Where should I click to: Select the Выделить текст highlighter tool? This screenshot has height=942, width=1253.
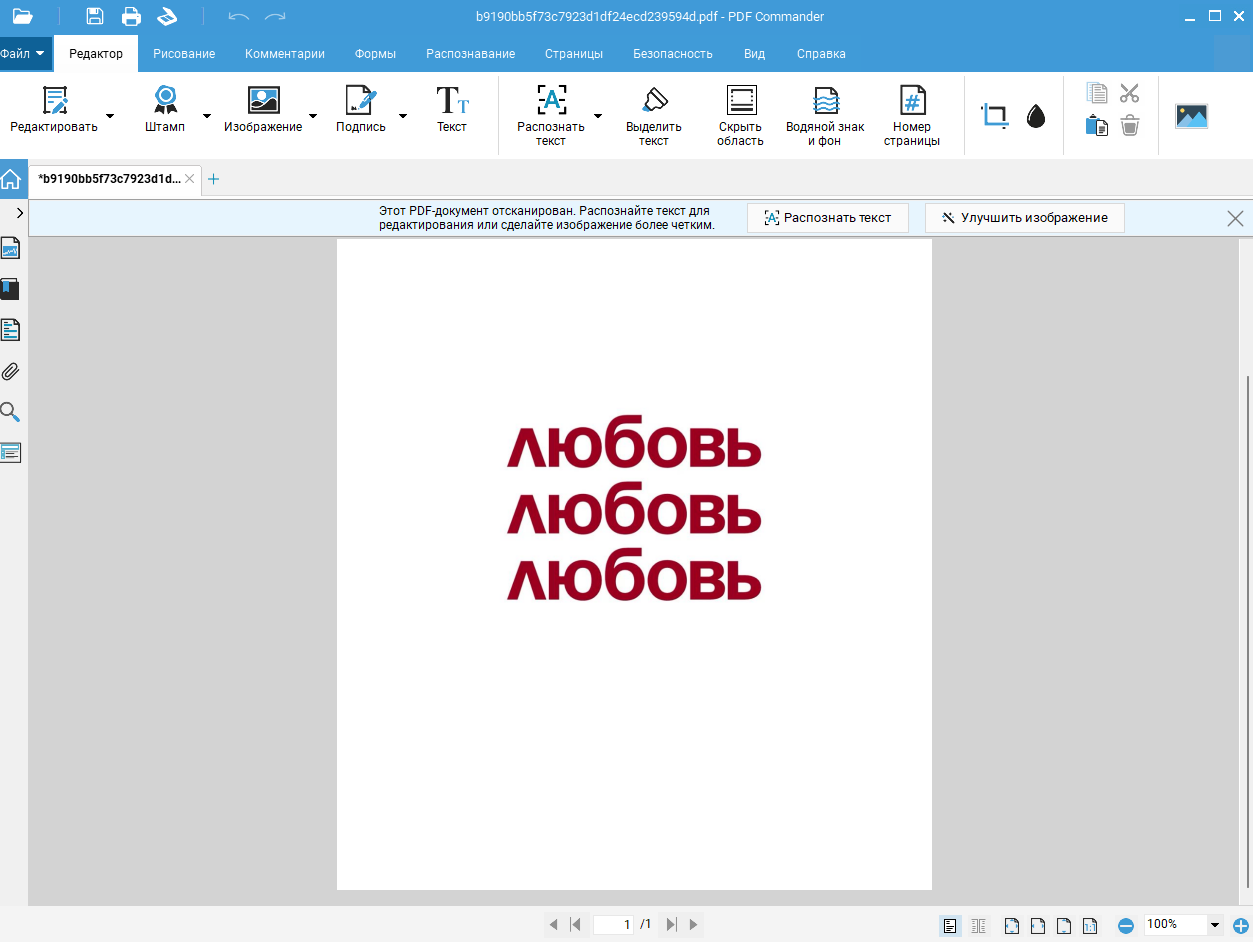(x=654, y=116)
